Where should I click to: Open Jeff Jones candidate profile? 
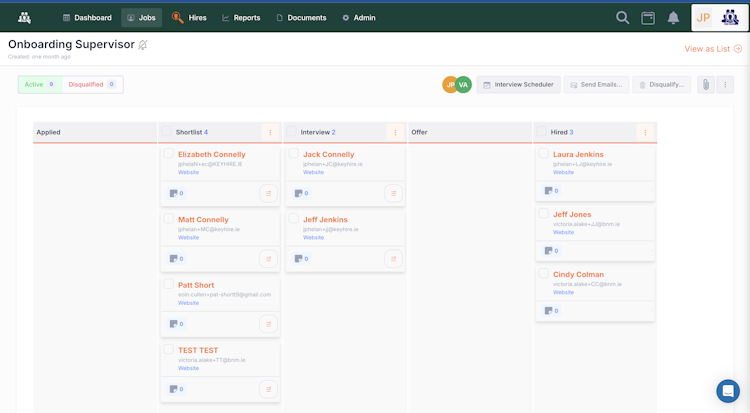coord(572,214)
